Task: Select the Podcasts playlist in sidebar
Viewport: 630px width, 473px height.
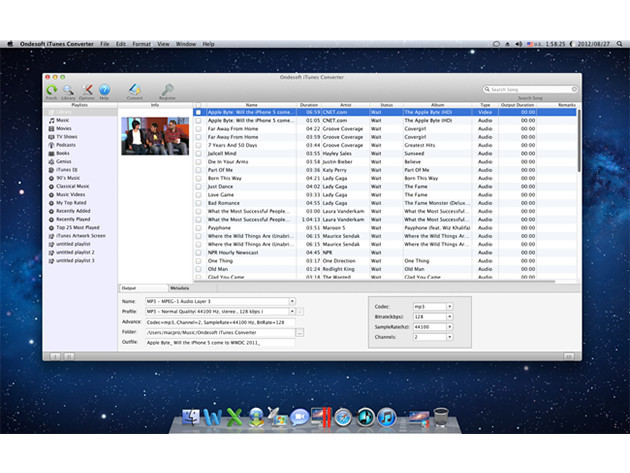Action: [66, 145]
